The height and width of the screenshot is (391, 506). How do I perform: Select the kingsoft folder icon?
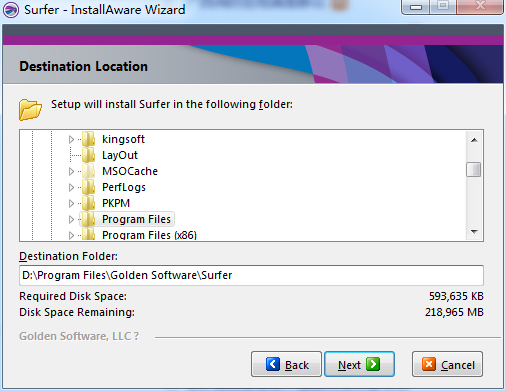coord(89,139)
